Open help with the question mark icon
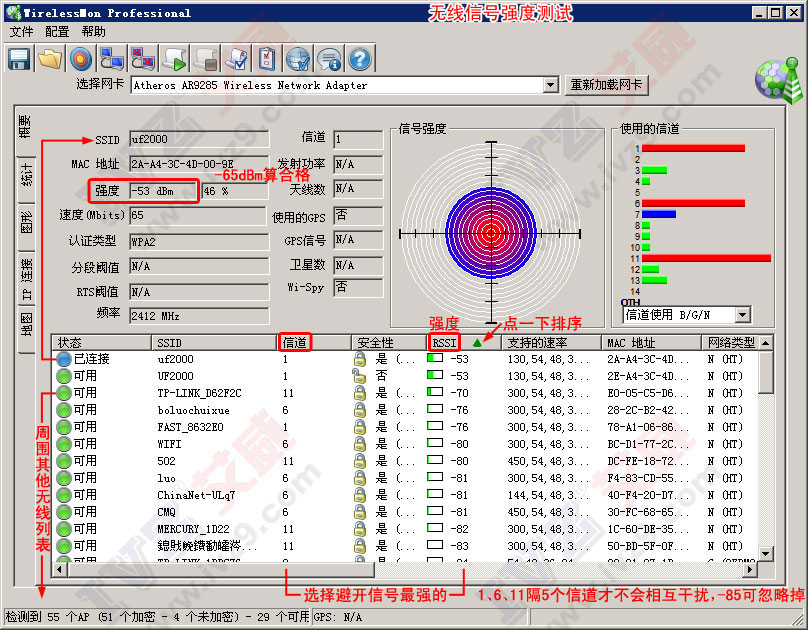Viewport: 808px width, 630px height. [x=359, y=59]
